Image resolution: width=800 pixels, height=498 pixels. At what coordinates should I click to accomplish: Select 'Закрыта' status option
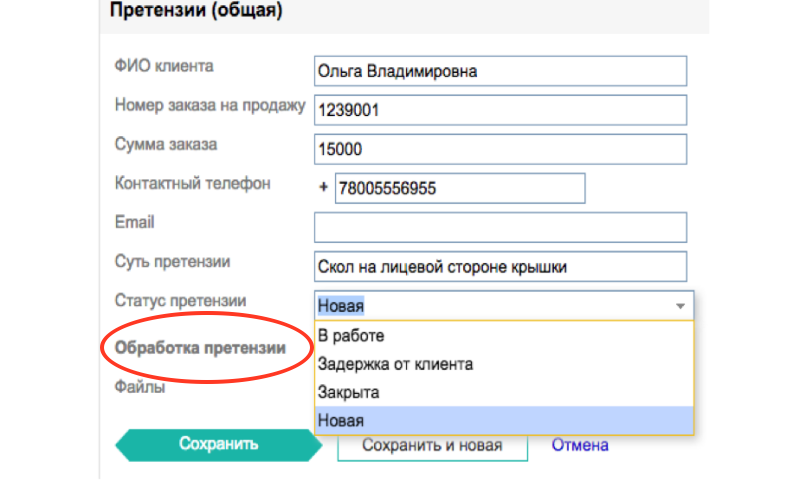[x=504, y=392]
